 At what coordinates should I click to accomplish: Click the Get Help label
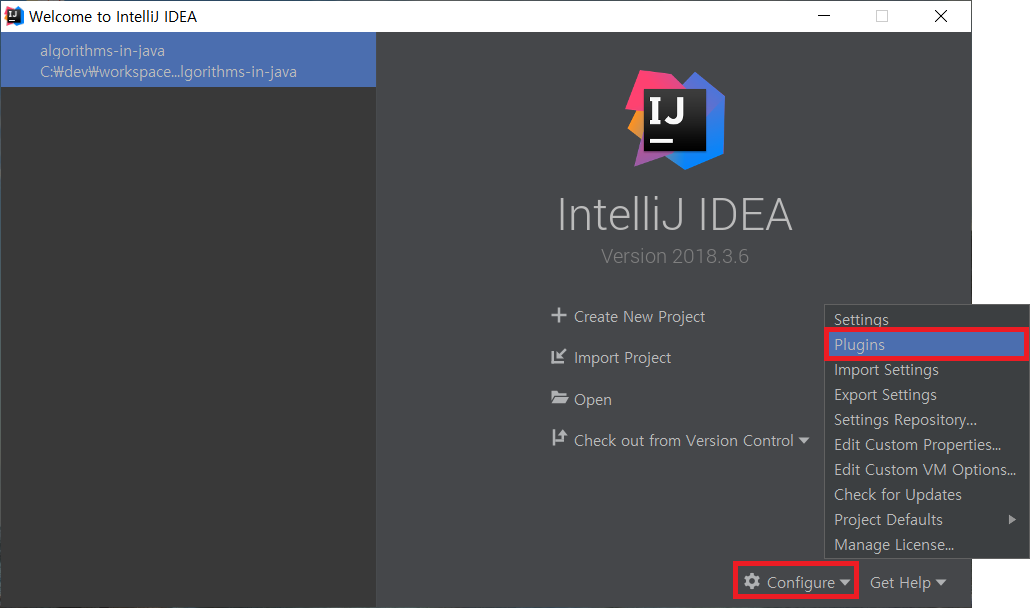pyautogui.click(x=900, y=583)
